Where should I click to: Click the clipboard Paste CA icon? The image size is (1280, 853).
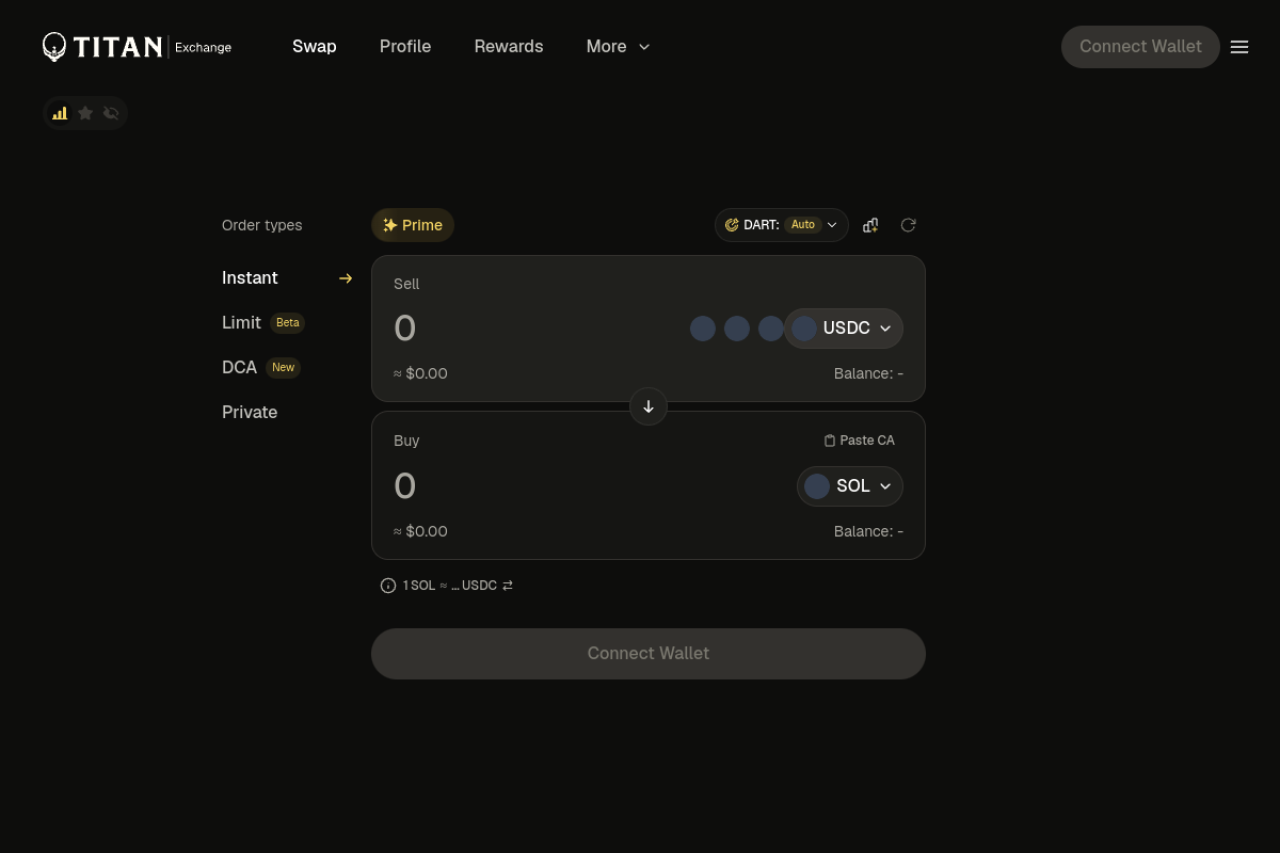(x=829, y=440)
